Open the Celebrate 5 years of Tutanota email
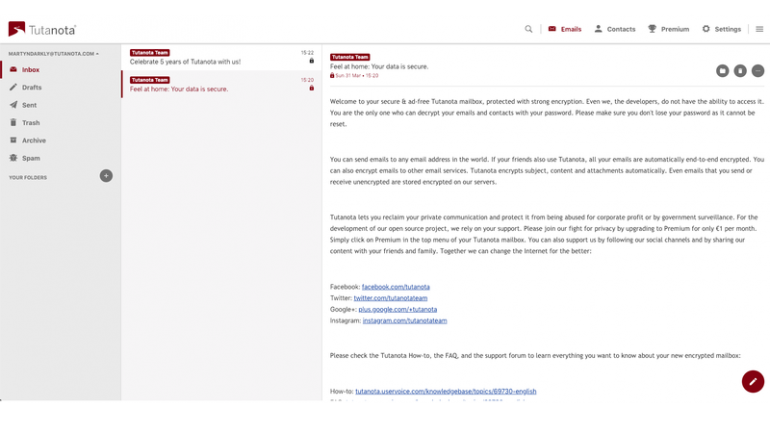This screenshot has width=770, height=433. 221,57
